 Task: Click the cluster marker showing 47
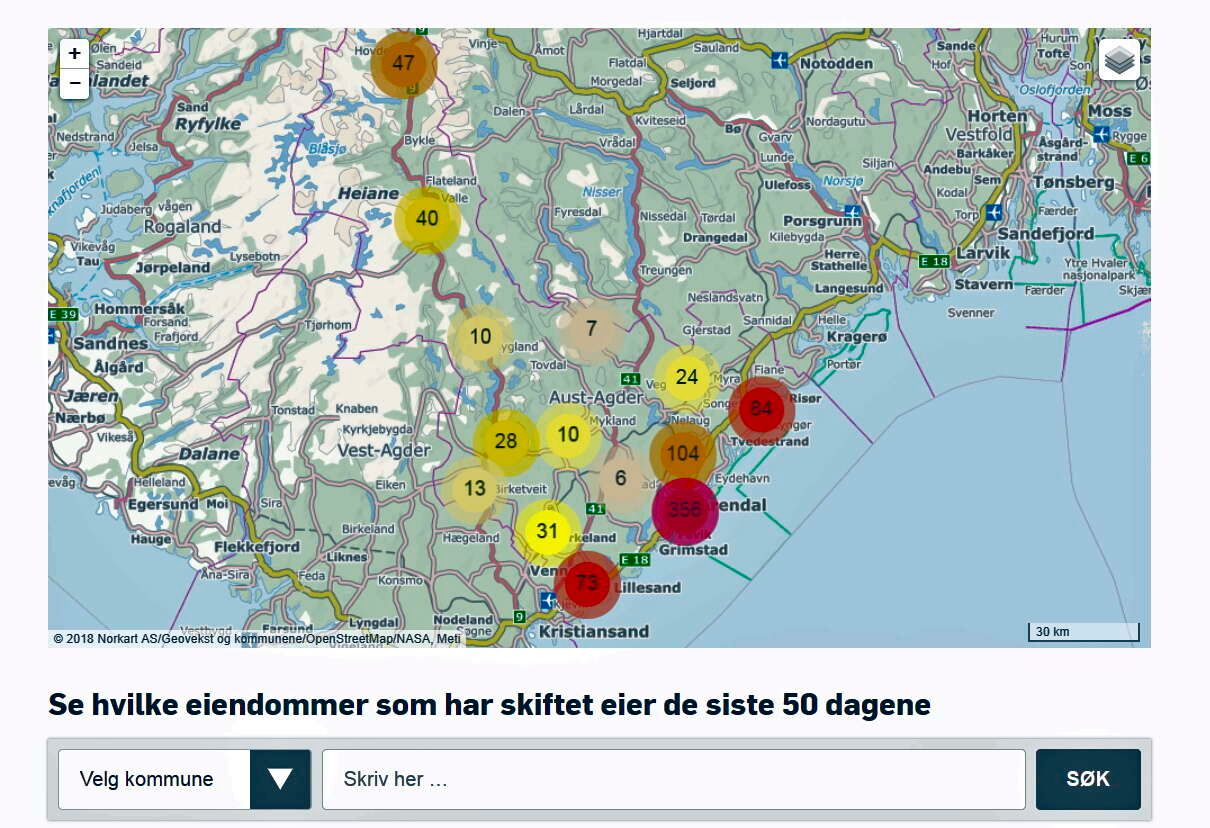point(404,64)
